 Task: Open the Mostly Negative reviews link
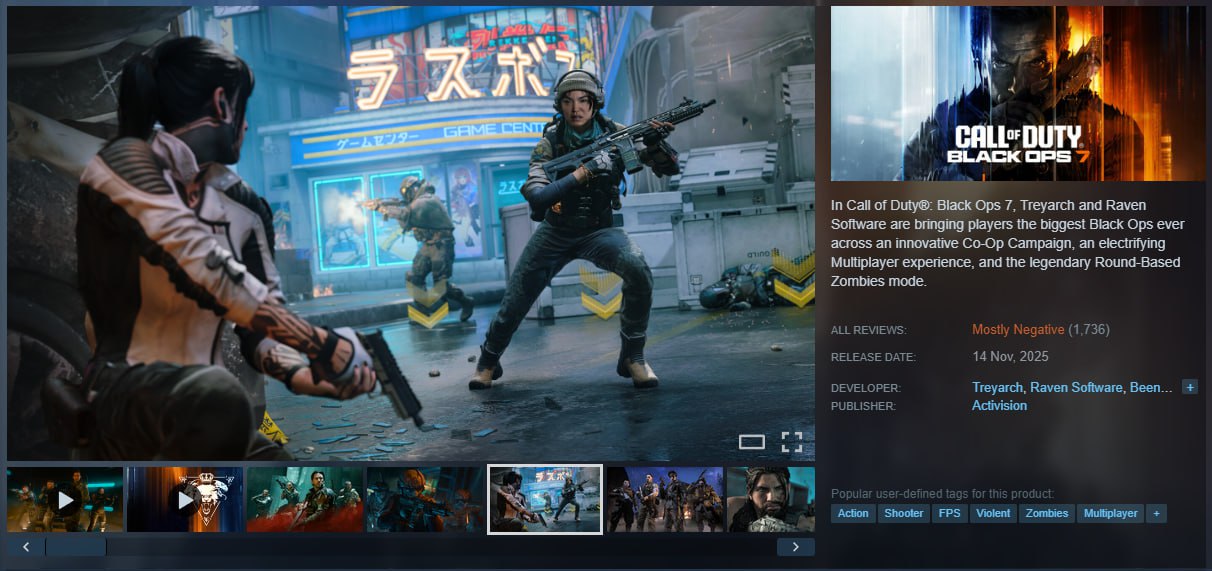coord(1018,329)
